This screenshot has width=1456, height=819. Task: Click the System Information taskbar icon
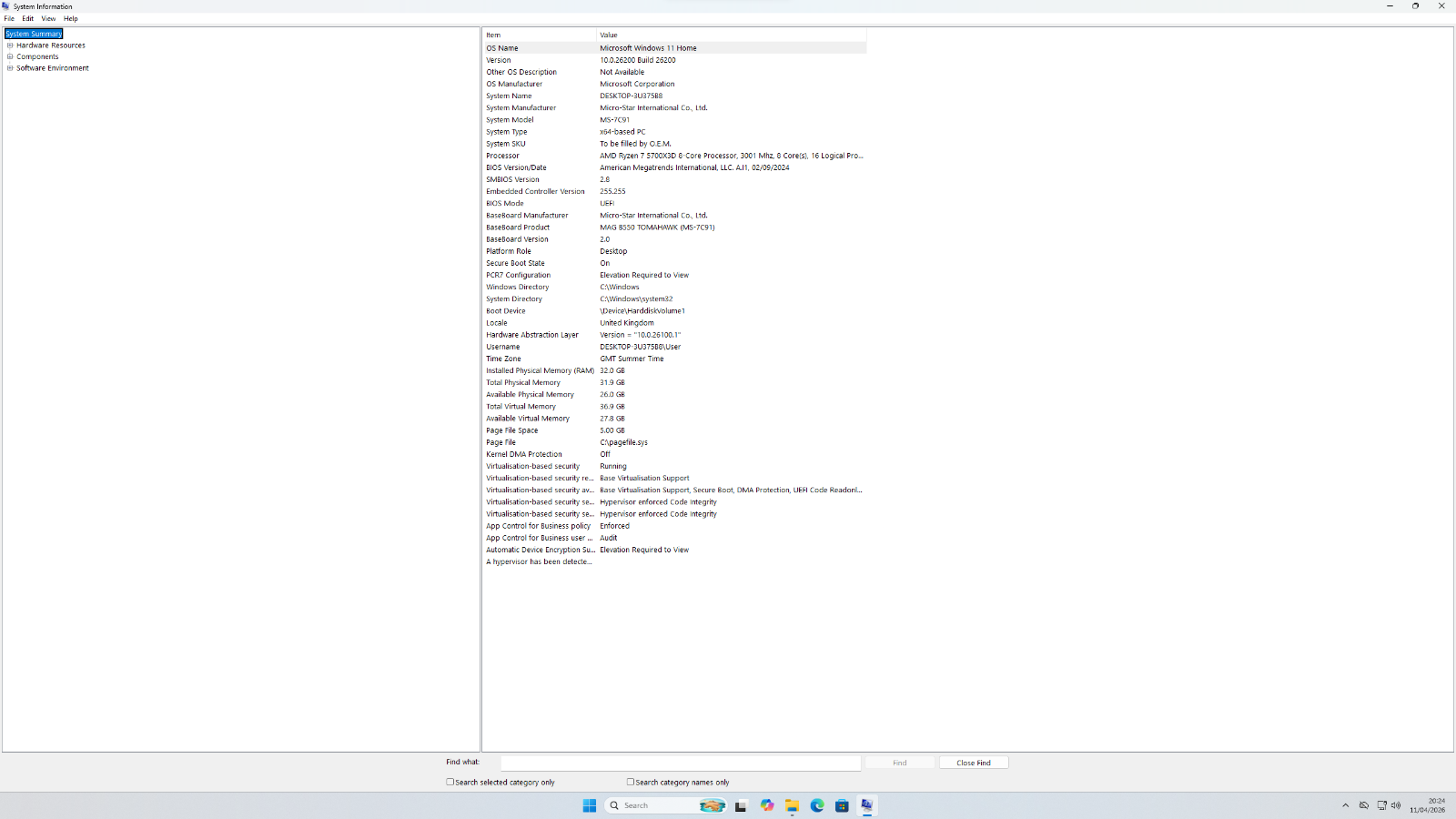coord(867,805)
